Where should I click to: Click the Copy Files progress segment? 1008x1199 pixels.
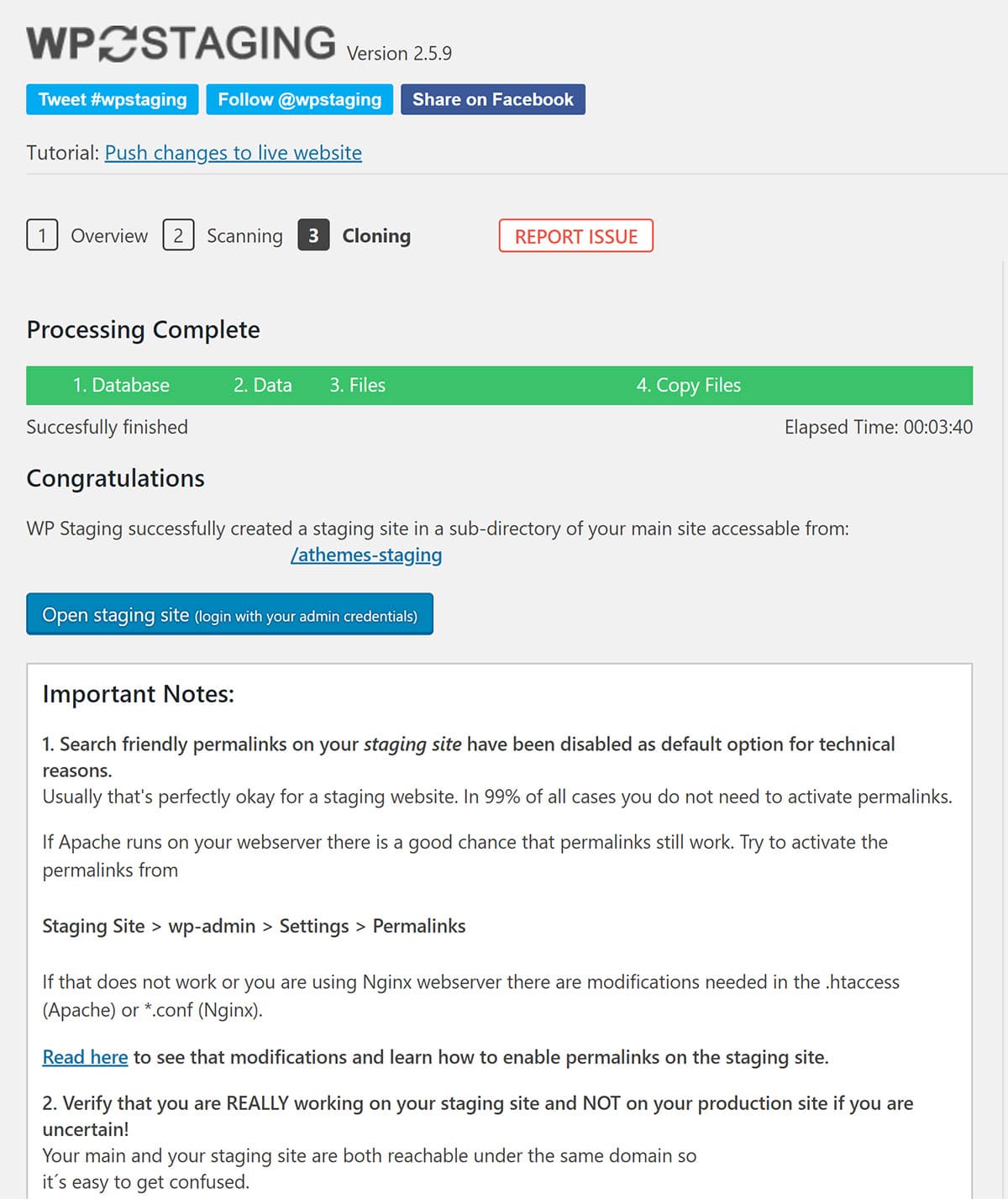[x=689, y=386]
